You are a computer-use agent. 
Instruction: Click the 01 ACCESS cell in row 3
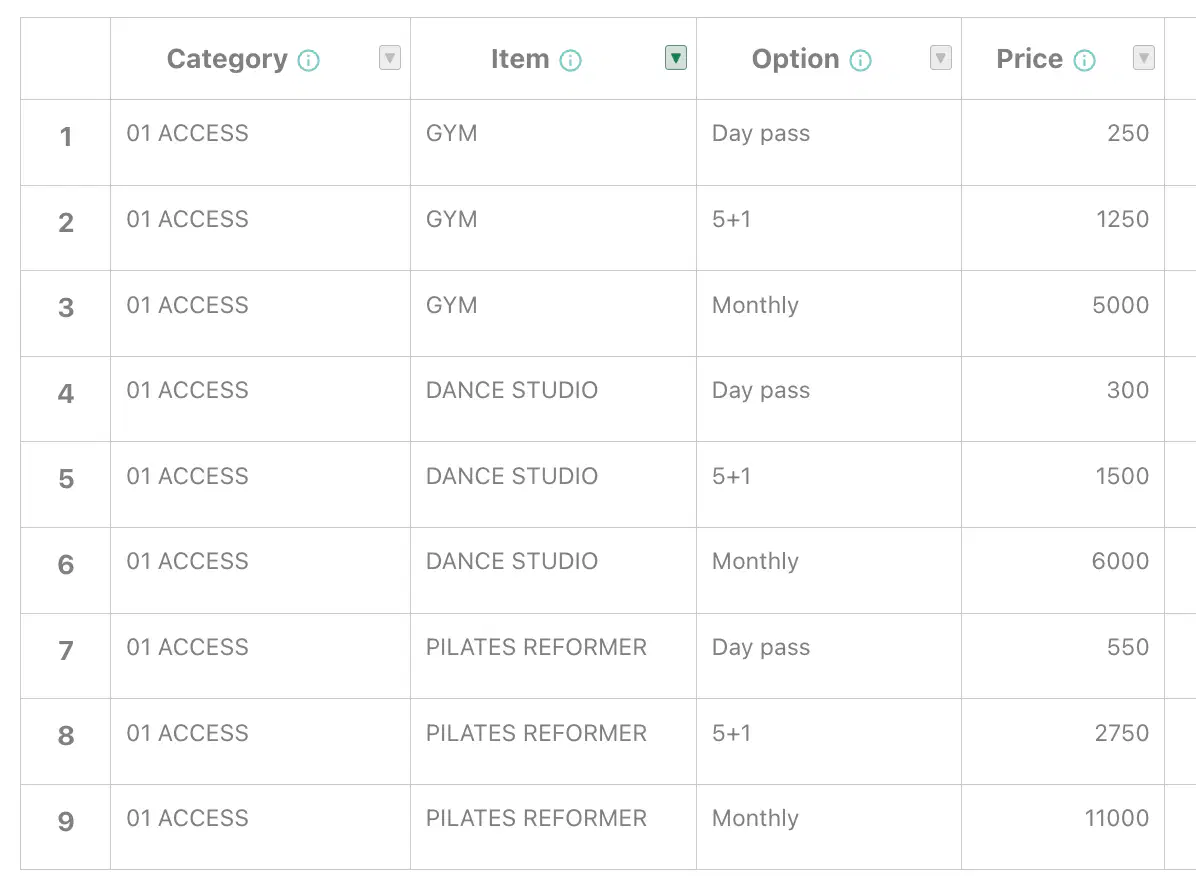(x=261, y=313)
